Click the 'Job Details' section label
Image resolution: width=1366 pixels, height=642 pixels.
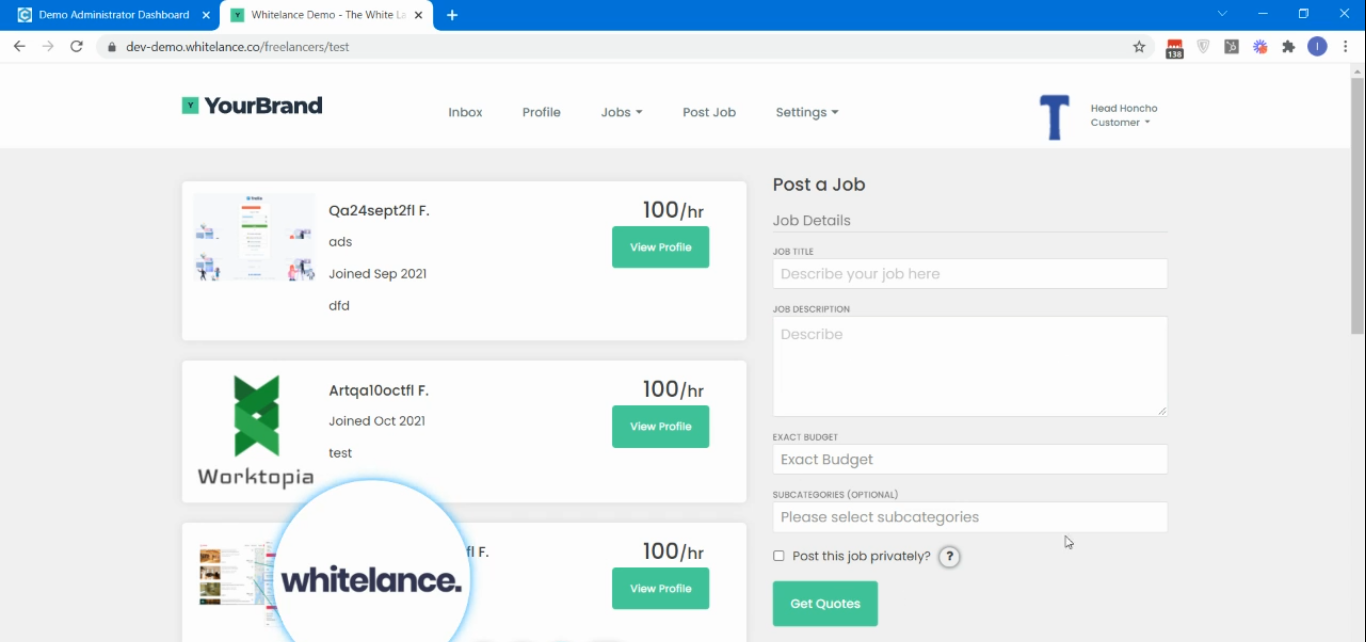click(x=812, y=221)
